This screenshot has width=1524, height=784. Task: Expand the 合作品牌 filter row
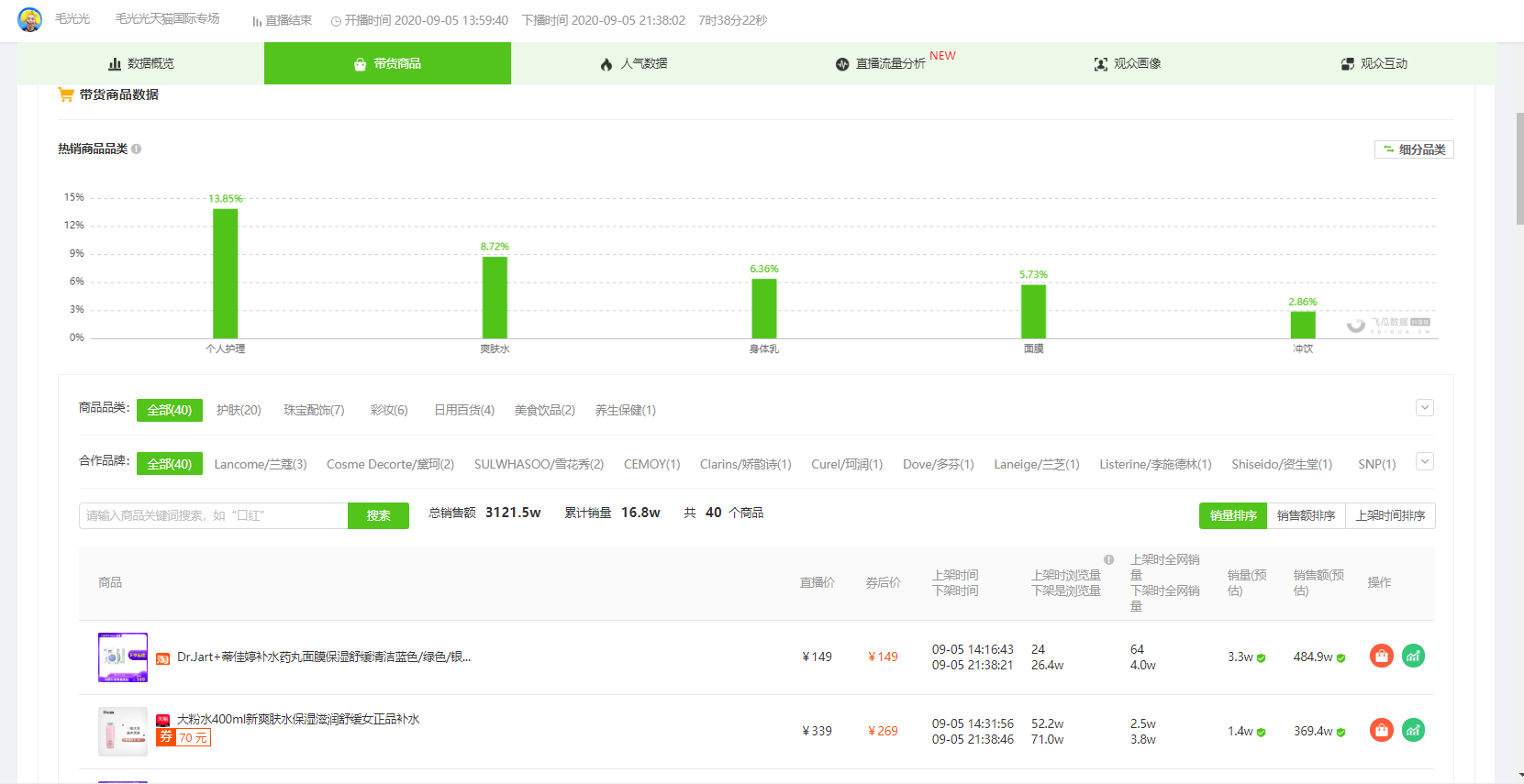pos(1425,462)
